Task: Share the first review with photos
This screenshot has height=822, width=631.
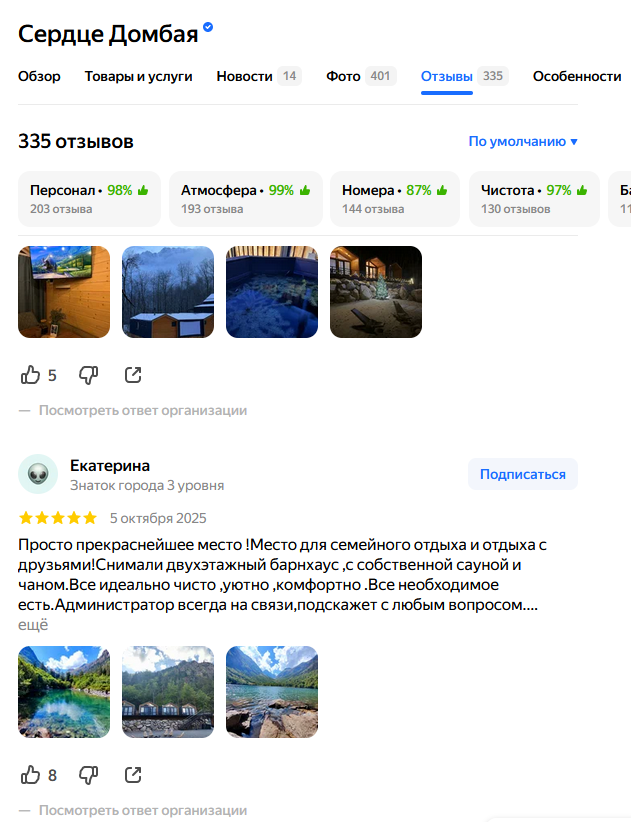Action: 133,375
